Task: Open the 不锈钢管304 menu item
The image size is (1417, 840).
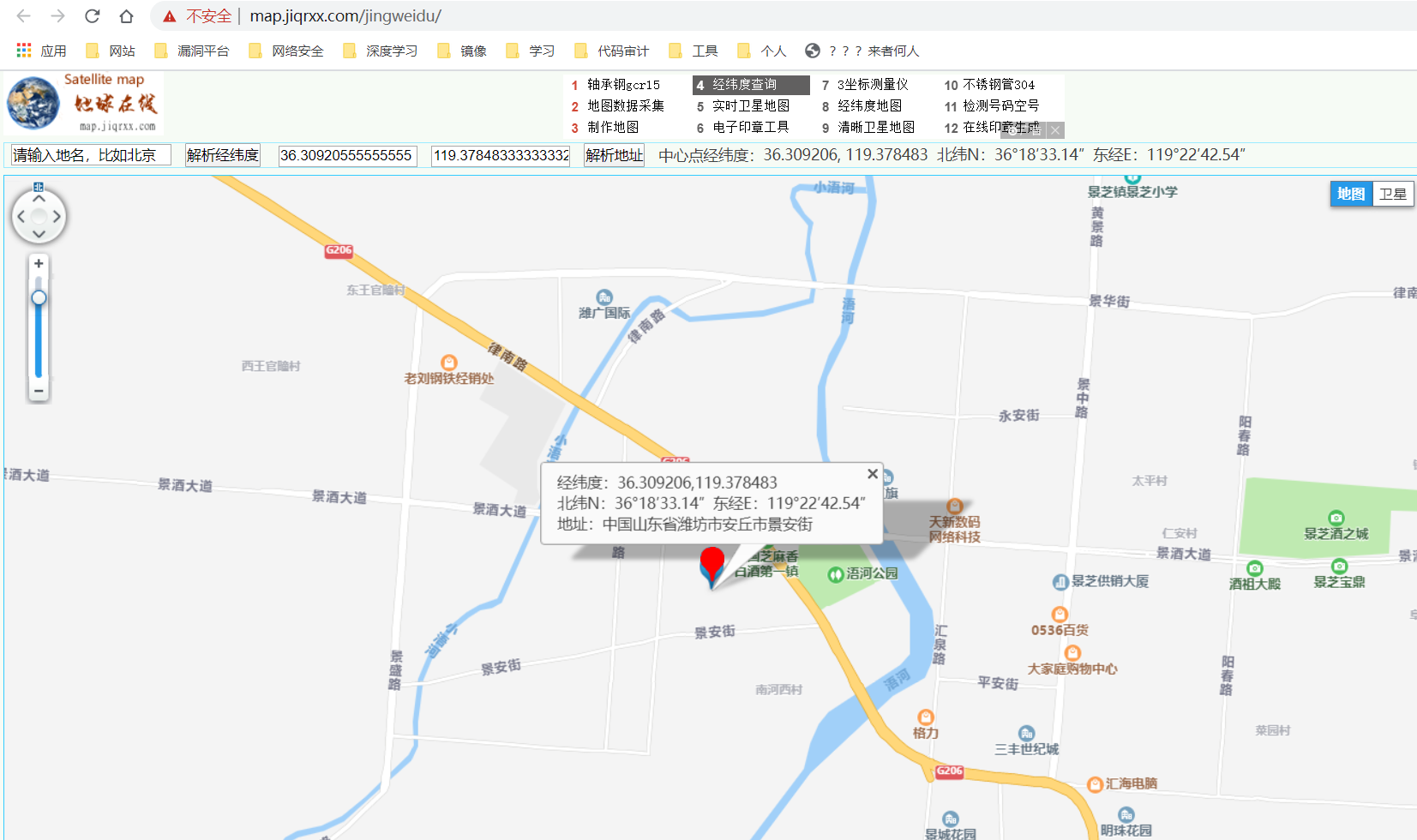Action: pyautogui.click(x=1000, y=85)
